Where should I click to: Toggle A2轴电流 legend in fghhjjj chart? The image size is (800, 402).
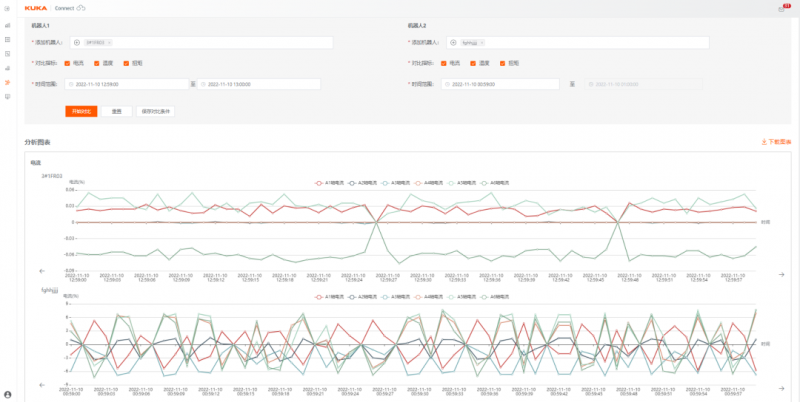click(362, 296)
